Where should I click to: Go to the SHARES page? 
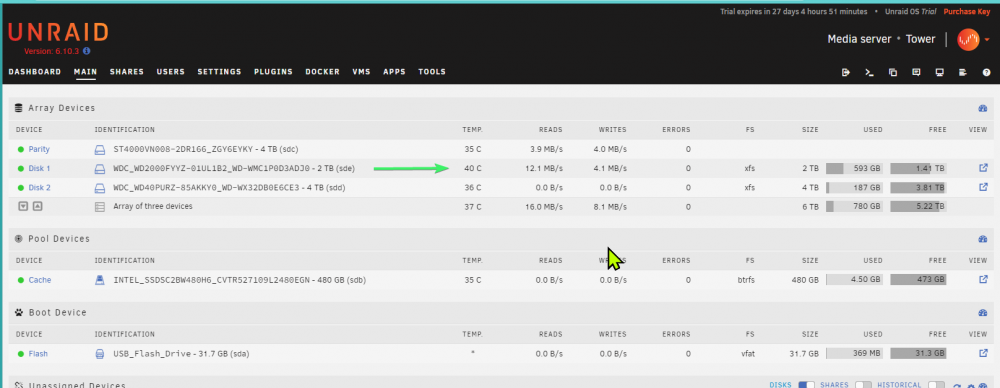pos(127,72)
